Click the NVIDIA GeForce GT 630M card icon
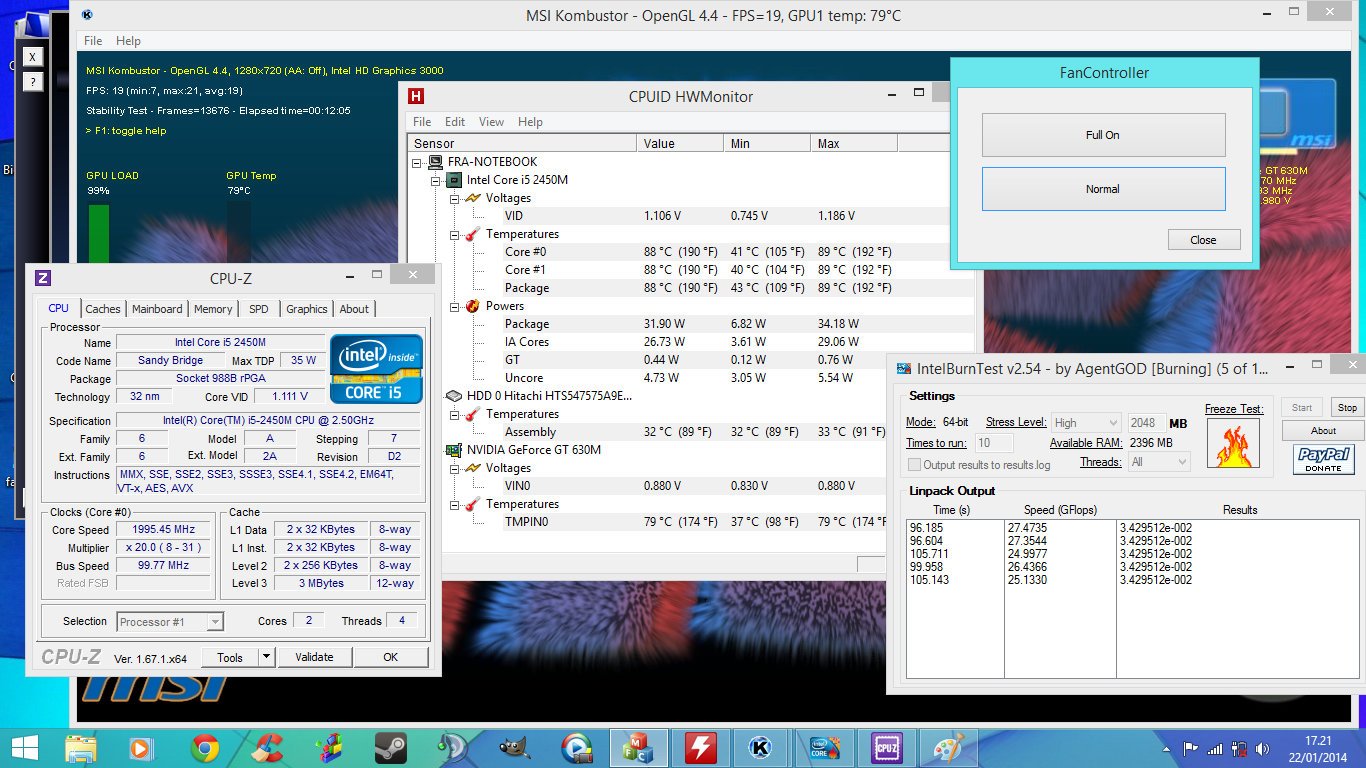The width and height of the screenshot is (1366, 768). [454, 450]
